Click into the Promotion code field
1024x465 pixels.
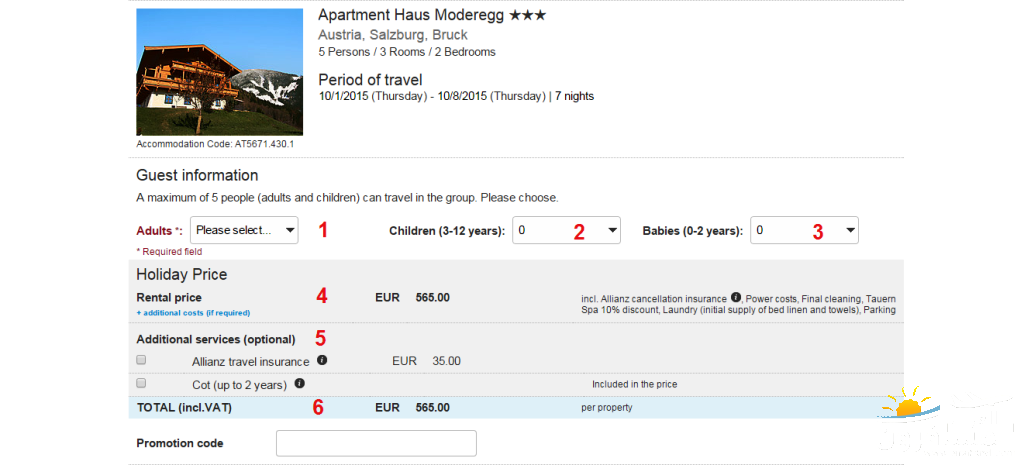coord(376,443)
